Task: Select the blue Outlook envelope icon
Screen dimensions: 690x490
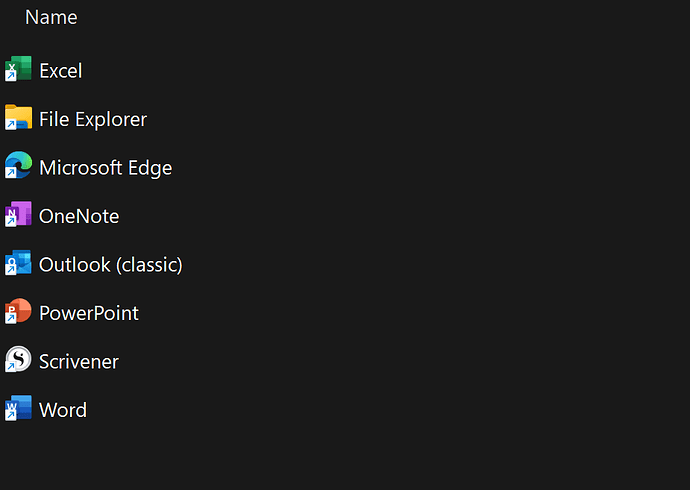Action: point(18,263)
